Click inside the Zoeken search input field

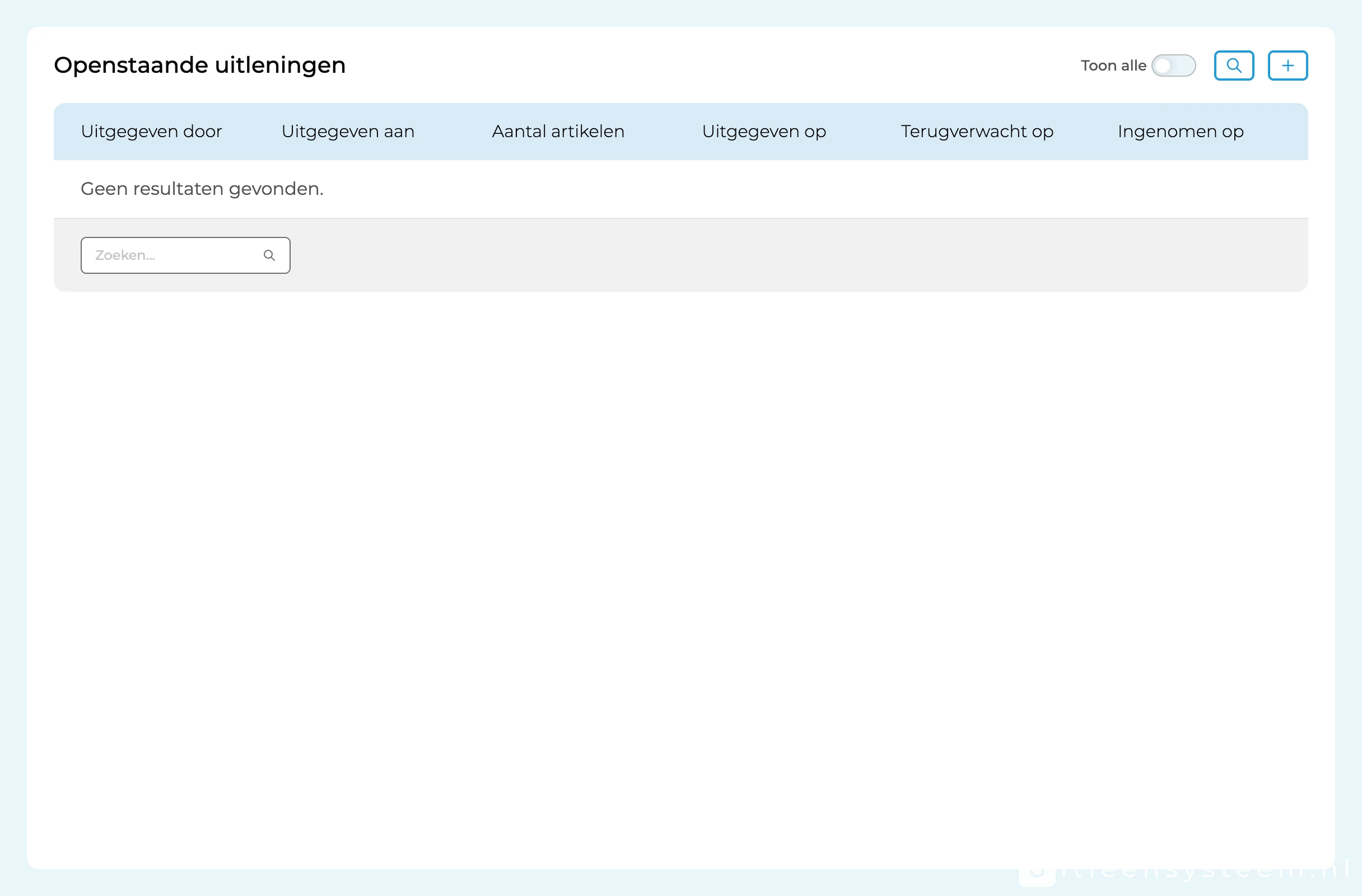click(172, 255)
